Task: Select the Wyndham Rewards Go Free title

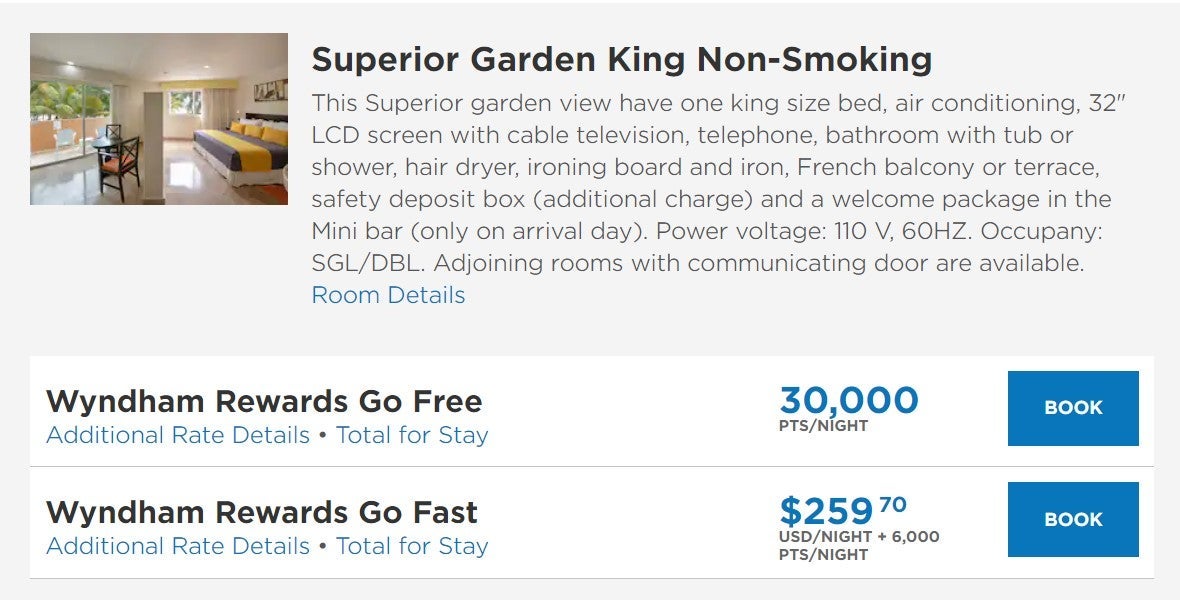Action: tap(264, 402)
